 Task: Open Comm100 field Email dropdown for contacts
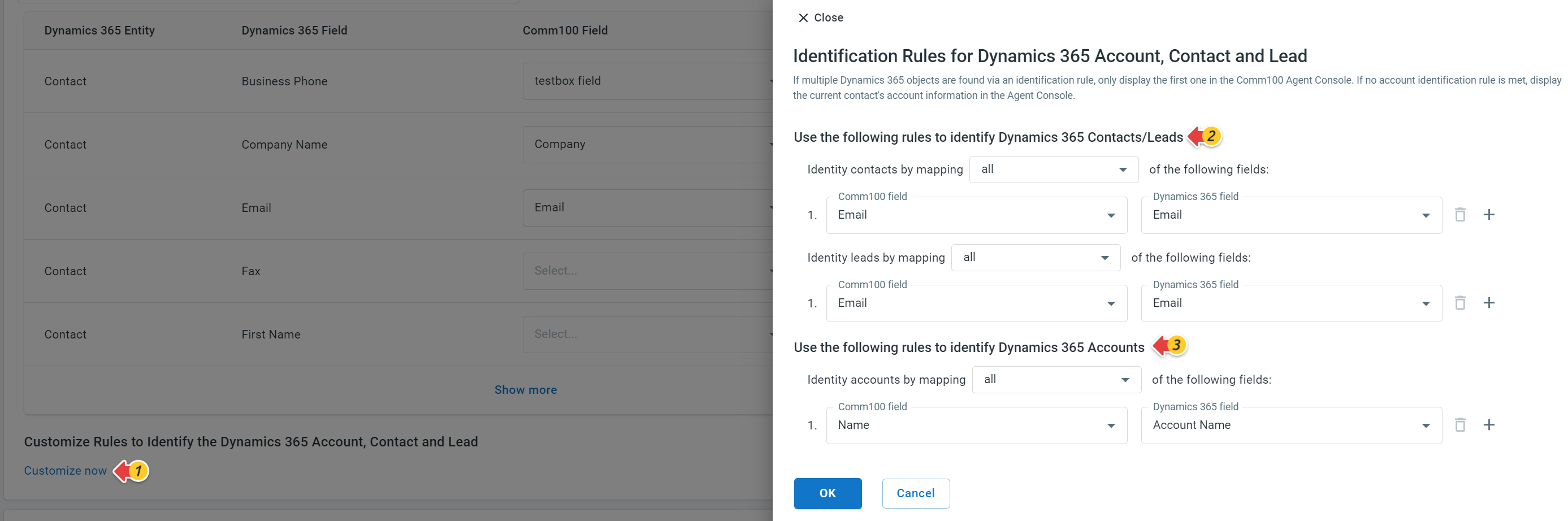point(976,215)
